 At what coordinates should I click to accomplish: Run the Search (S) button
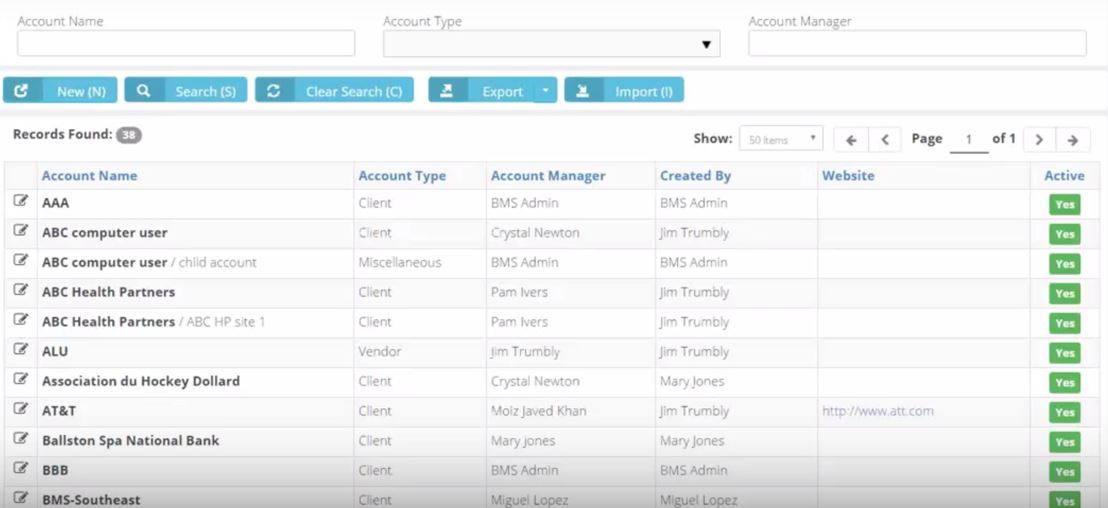coord(186,90)
